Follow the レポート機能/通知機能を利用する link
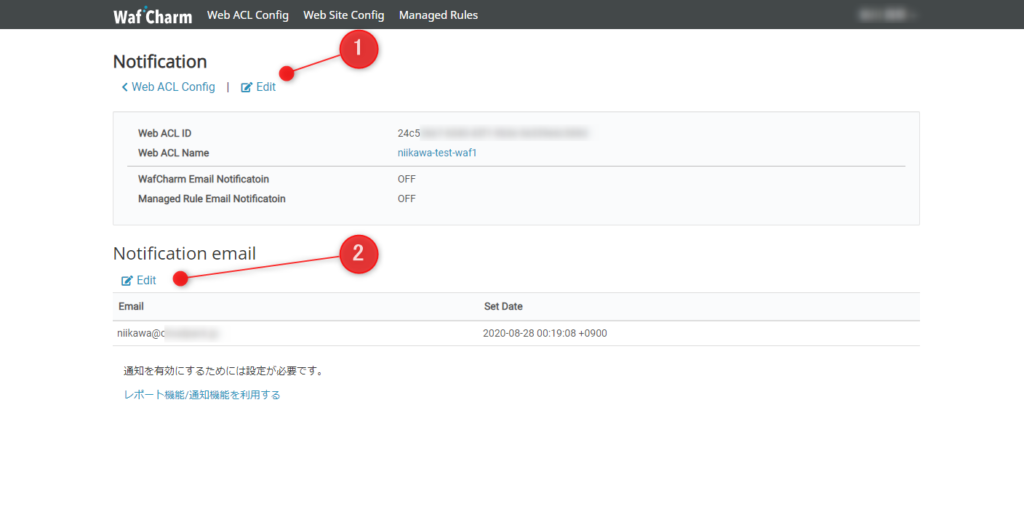Image resolution: width=1024 pixels, height=525 pixels. click(201, 395)
